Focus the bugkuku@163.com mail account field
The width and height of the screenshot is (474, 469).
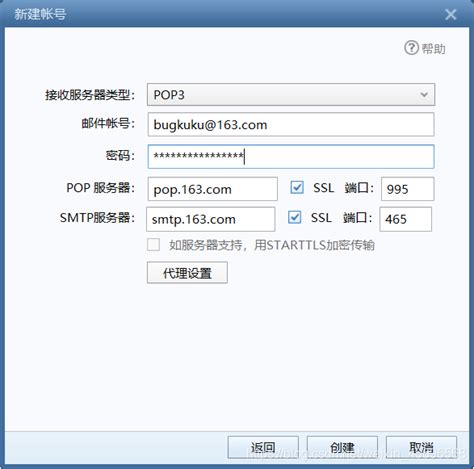291,125
